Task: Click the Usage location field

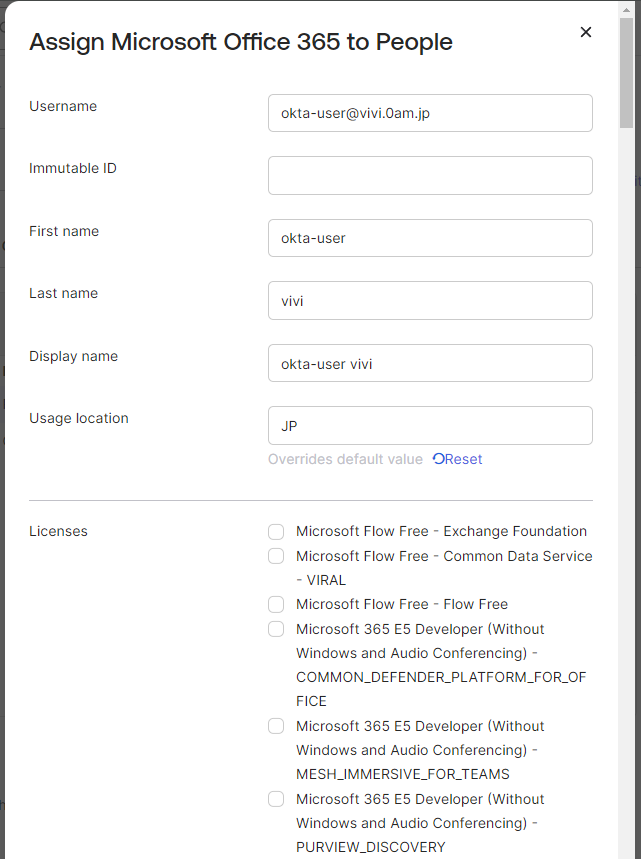Action: coord(430,425)
